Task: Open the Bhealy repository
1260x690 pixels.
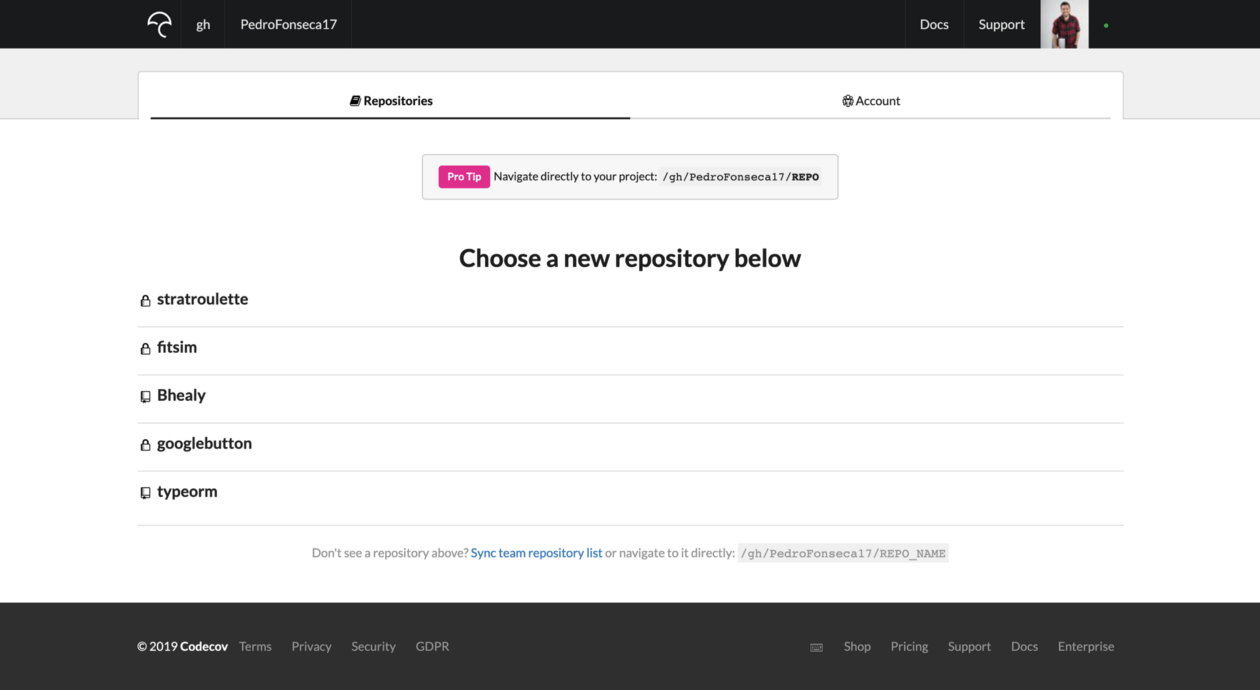Action: tap(181, 395)
